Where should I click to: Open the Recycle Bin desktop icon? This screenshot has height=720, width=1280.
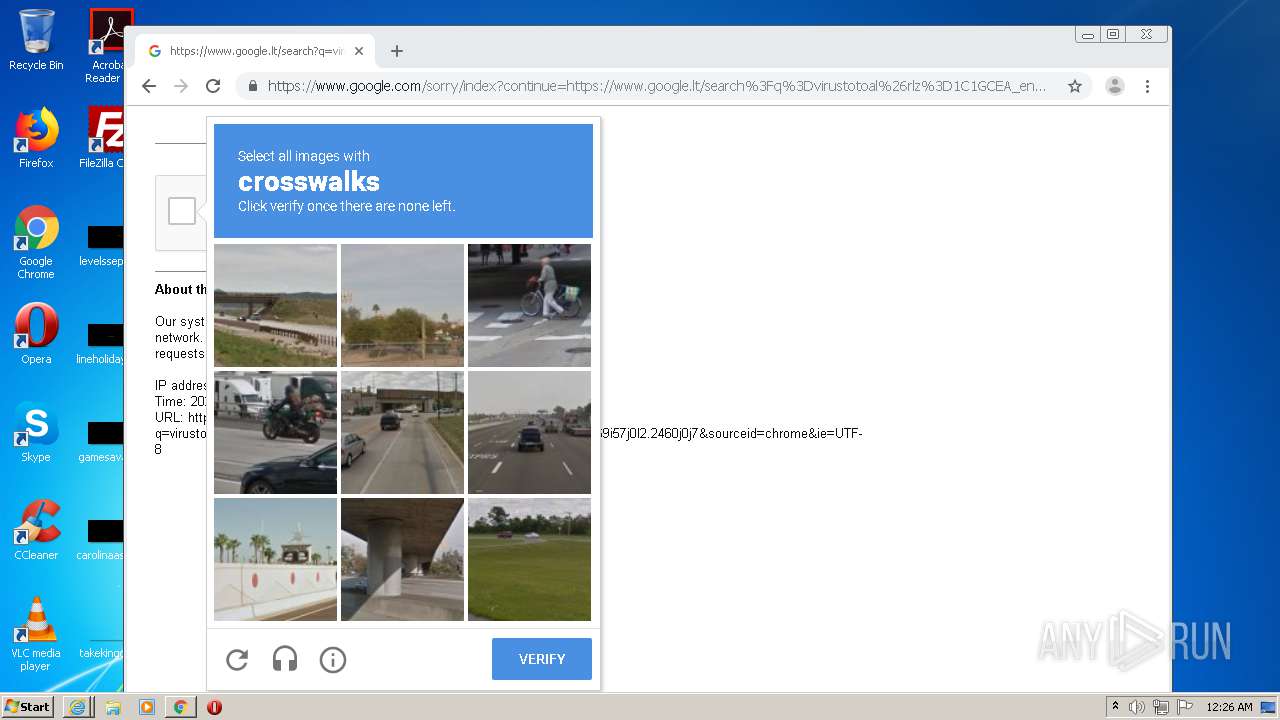[x=36, y=40]
